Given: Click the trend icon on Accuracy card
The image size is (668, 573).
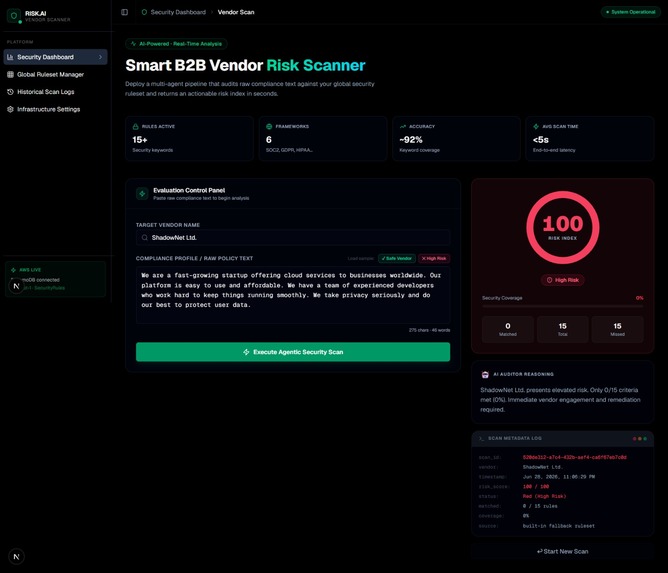Looking at the screenshot, I should pyautogui.click(x=403, y=127).
